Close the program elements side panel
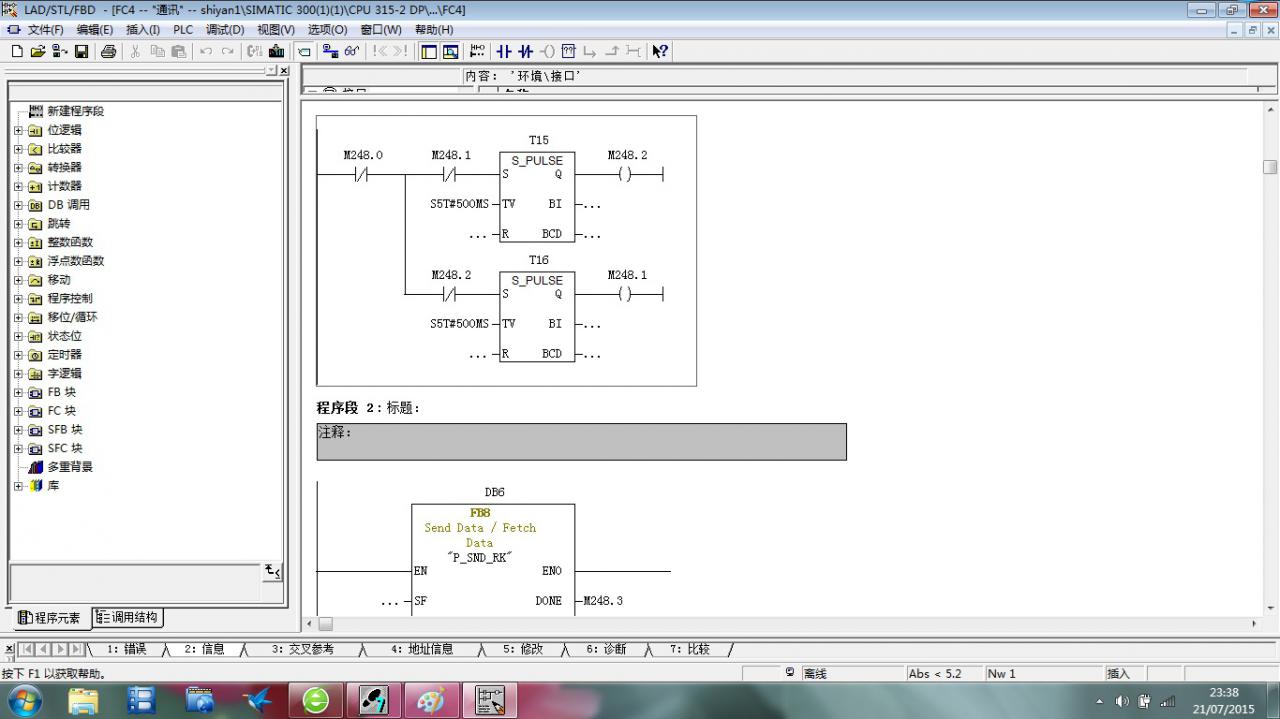 pos(284,70)
